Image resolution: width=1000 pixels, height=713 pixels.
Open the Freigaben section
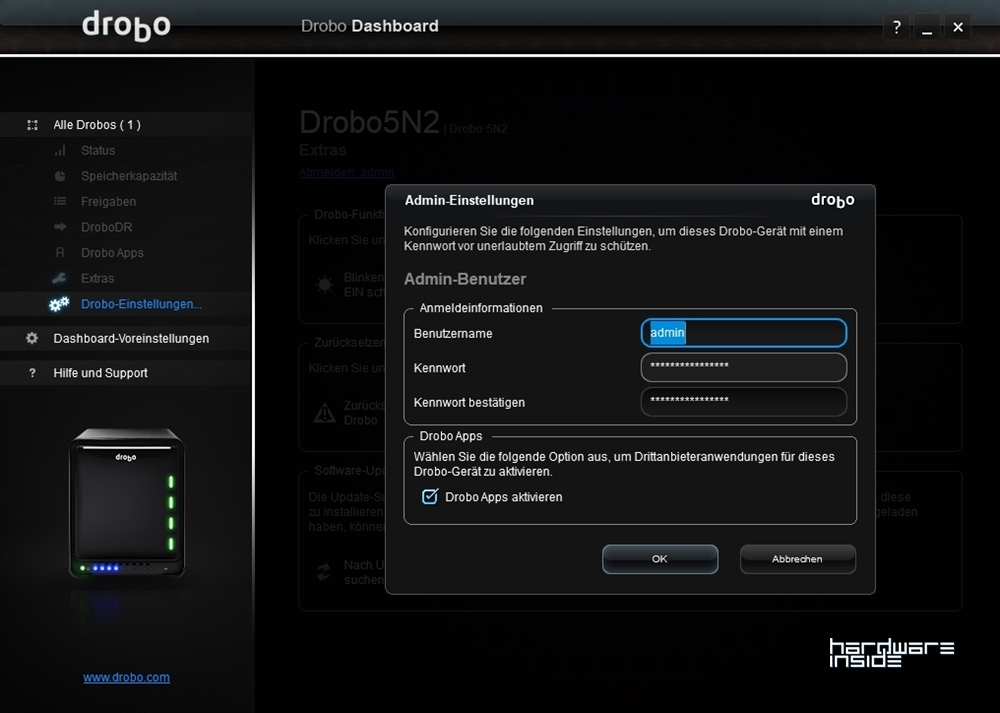tap(108, 202)
